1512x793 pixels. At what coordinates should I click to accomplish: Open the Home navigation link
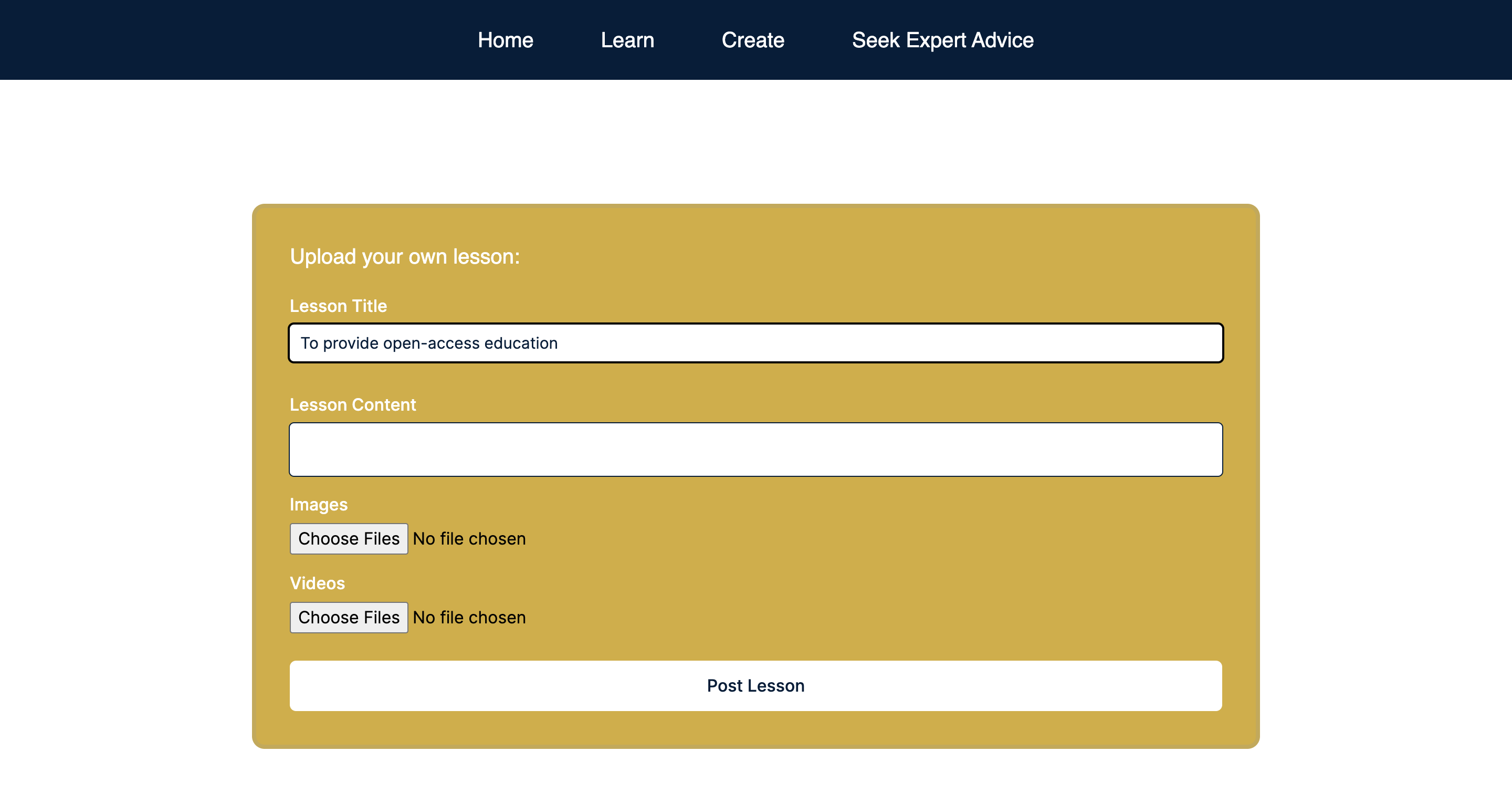[x=505, y=40]
